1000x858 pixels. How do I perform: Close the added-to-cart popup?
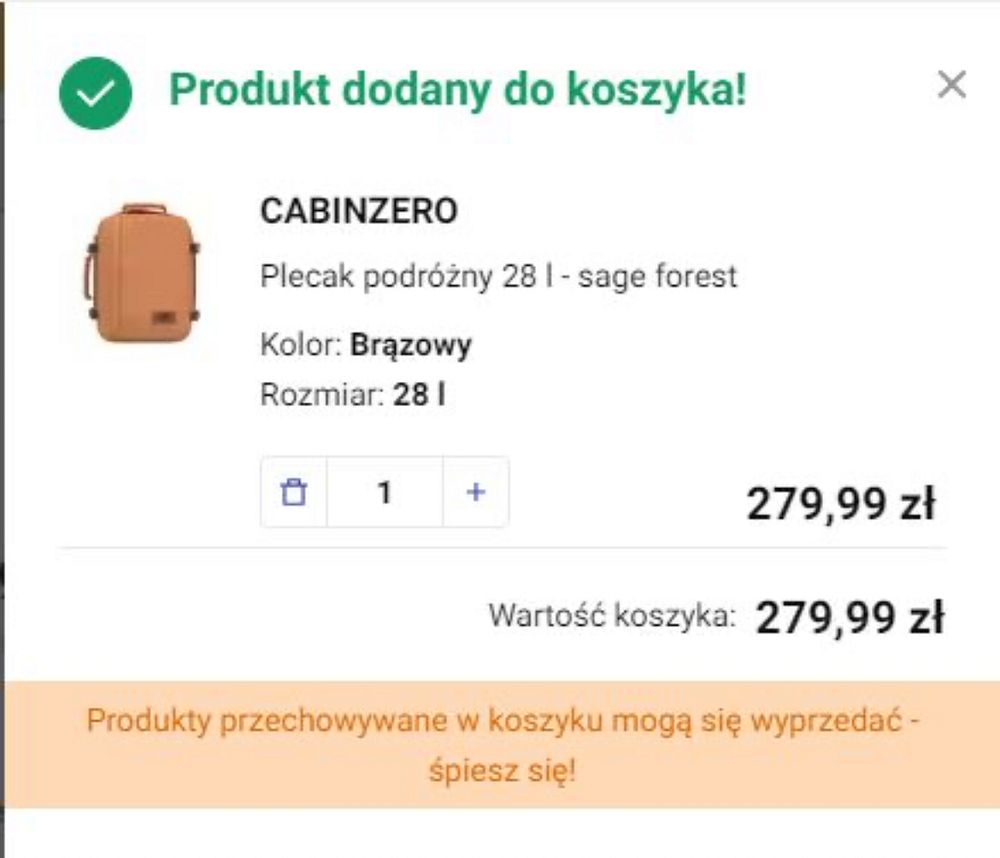[952, 85]
